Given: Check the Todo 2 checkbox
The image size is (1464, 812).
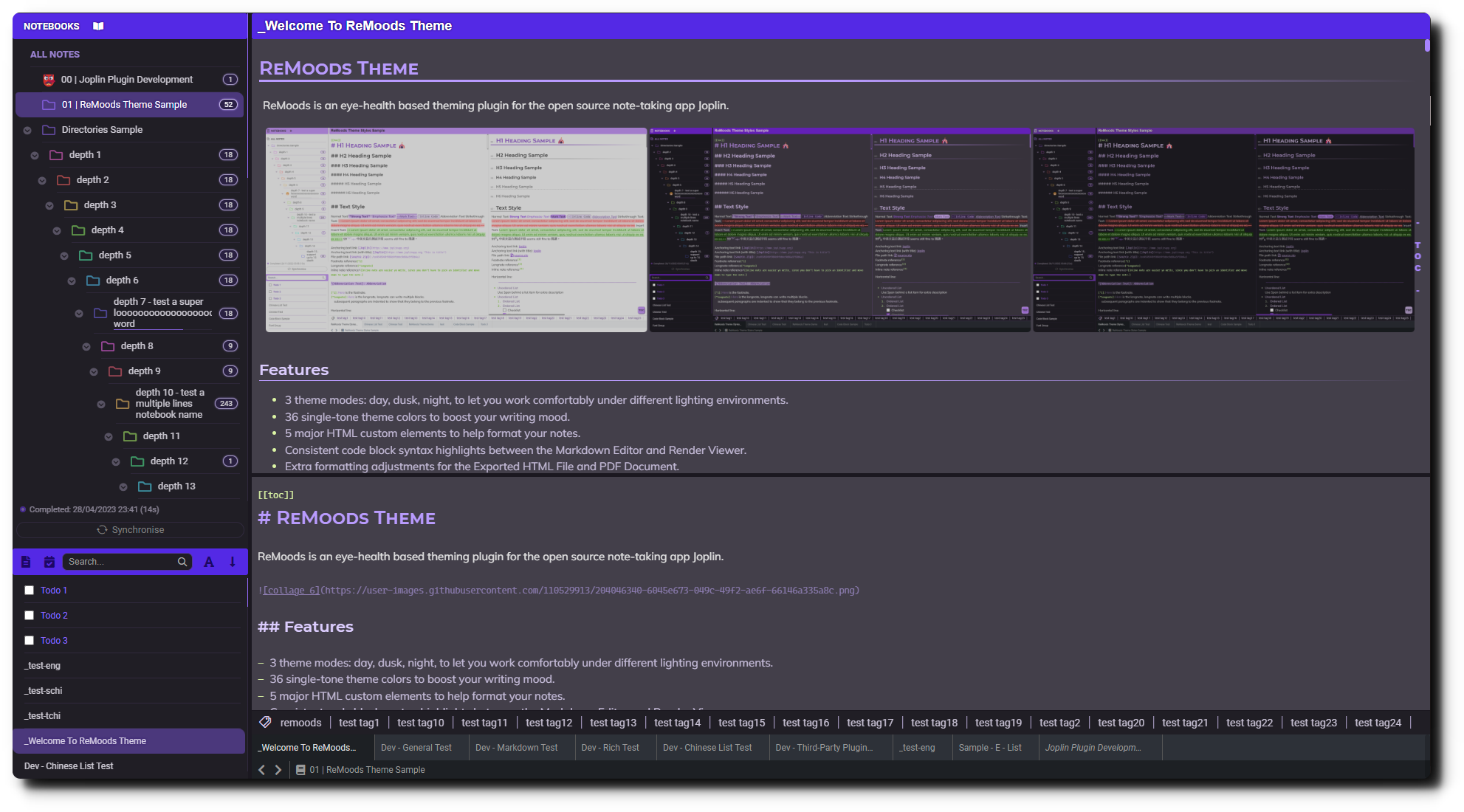Looking at the screenshot, I should click(30, 615).
